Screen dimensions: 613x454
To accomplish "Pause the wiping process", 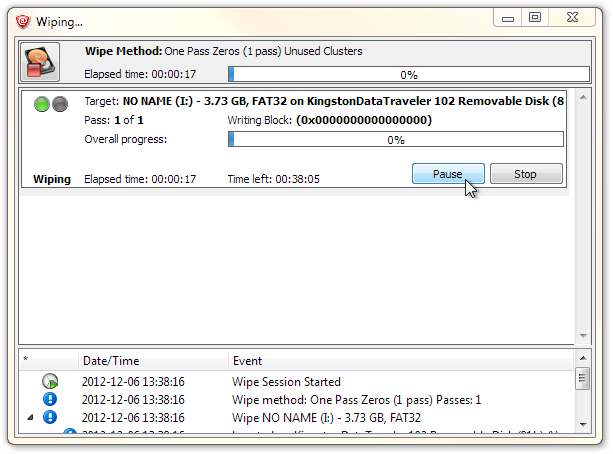I will point(447,174).
